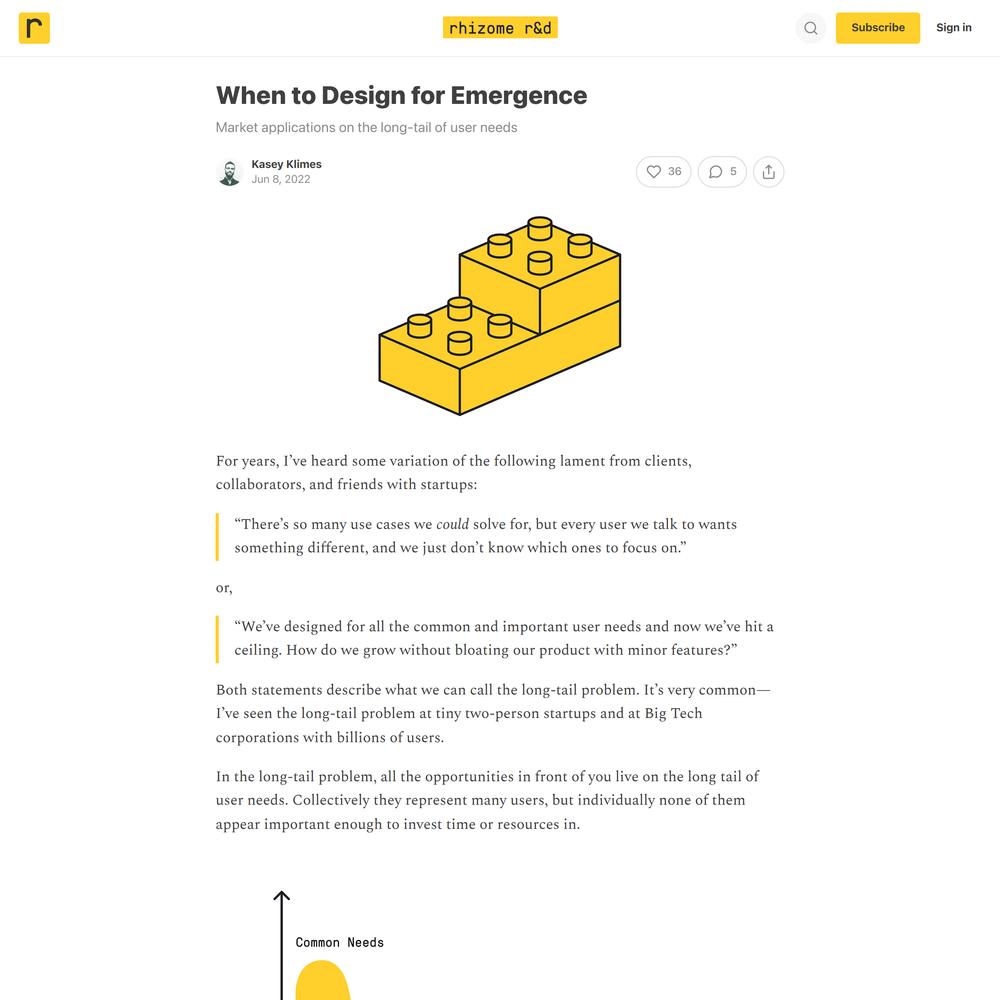
Task: Click the quote starting "We've designed for all"
Action: point(504,638)
